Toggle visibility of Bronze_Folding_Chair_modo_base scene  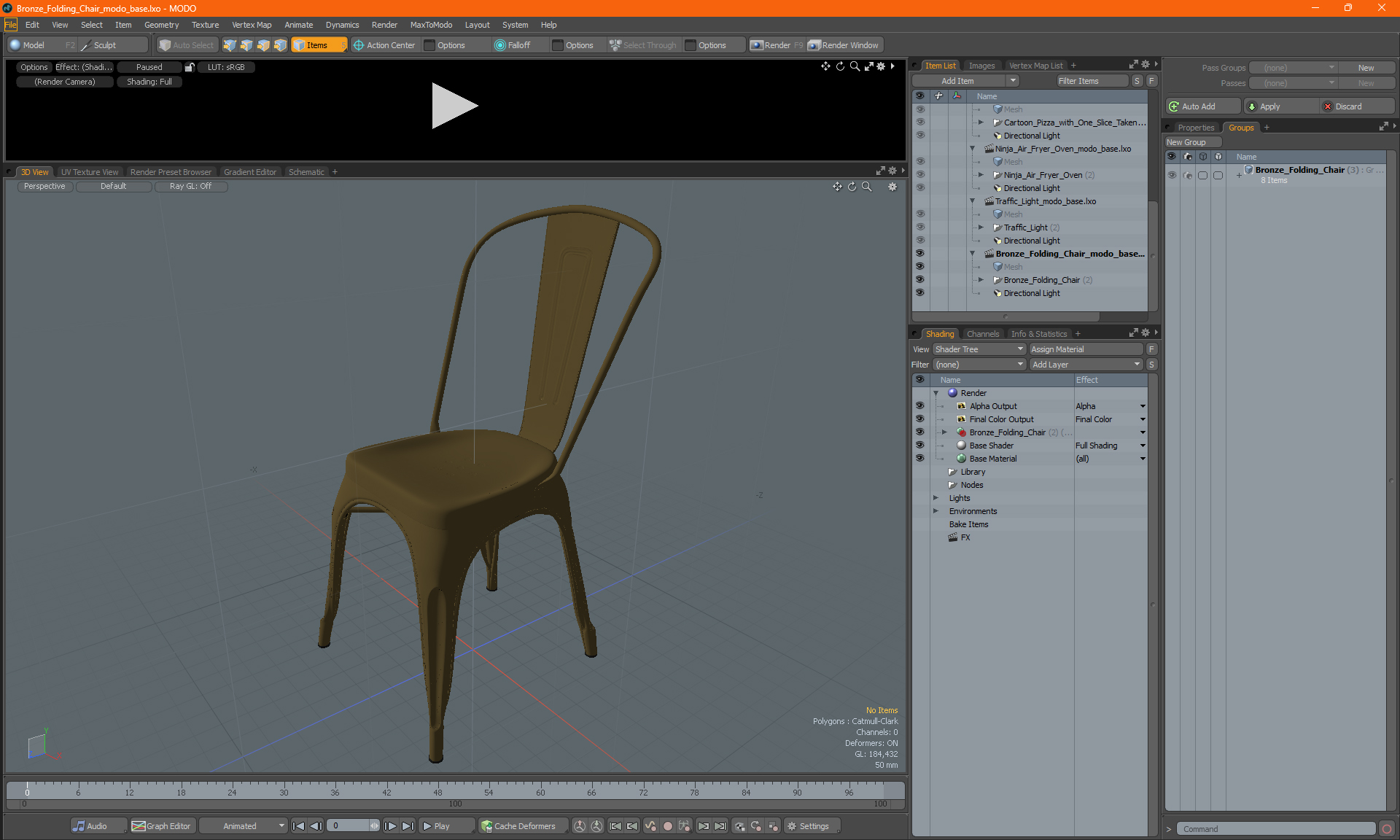tap(919, 253)
